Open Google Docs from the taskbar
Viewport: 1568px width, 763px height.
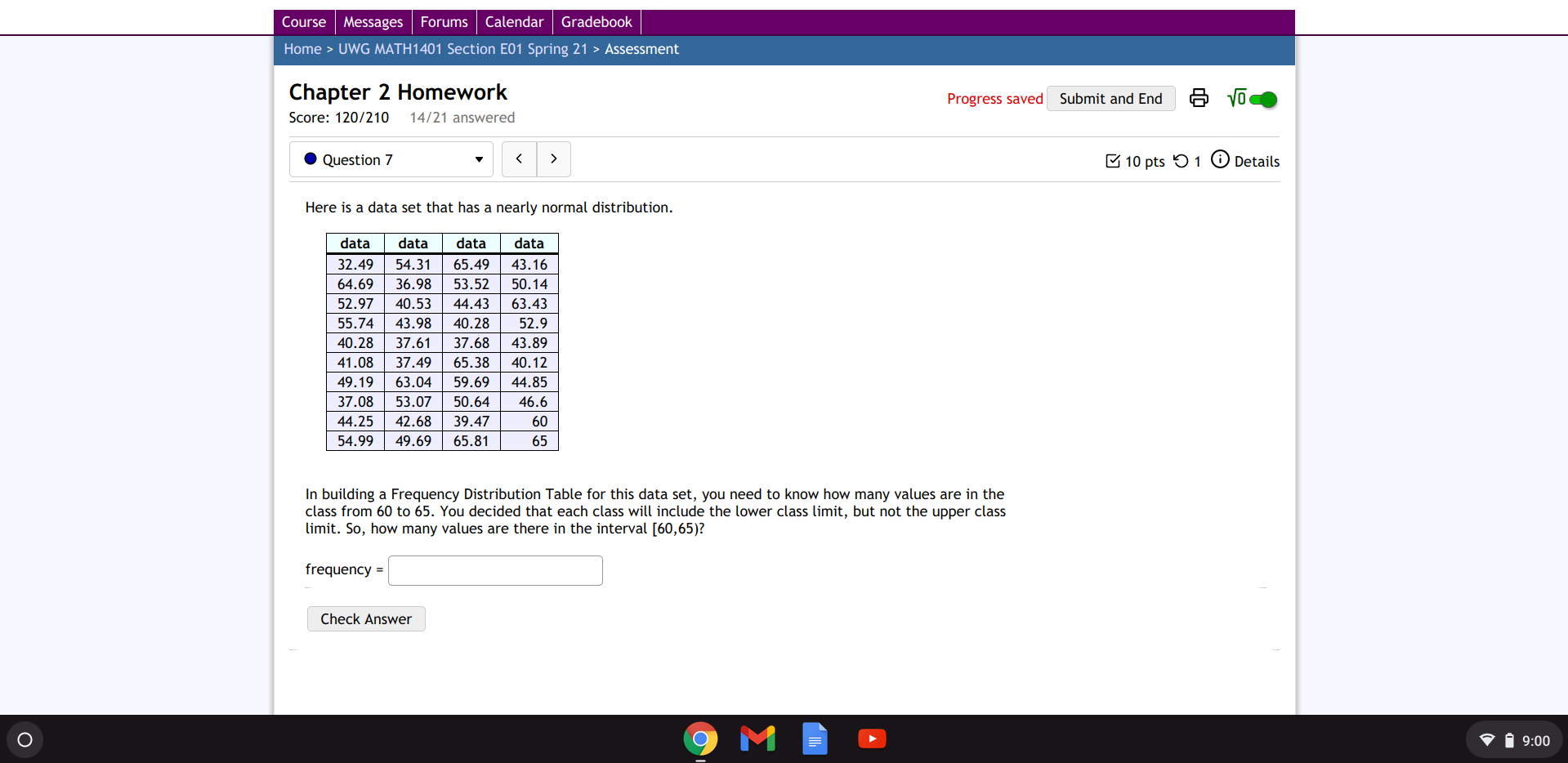click(x=814, y=738)
